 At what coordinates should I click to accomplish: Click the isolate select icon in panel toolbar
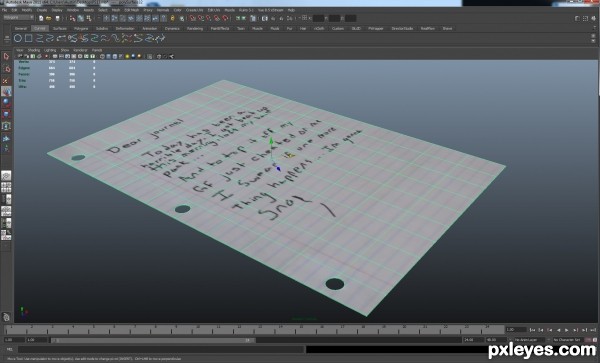[150, 56]
